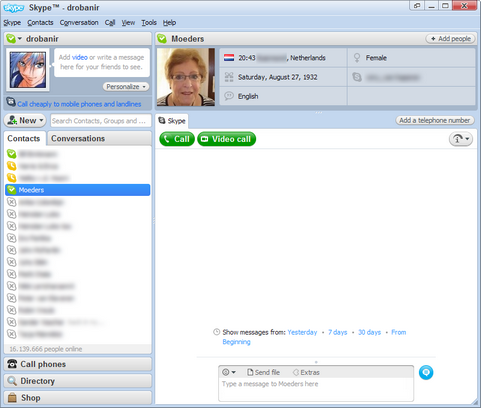Click 'Call cheaply to mobile phones and landlines'

coord(79,104)
